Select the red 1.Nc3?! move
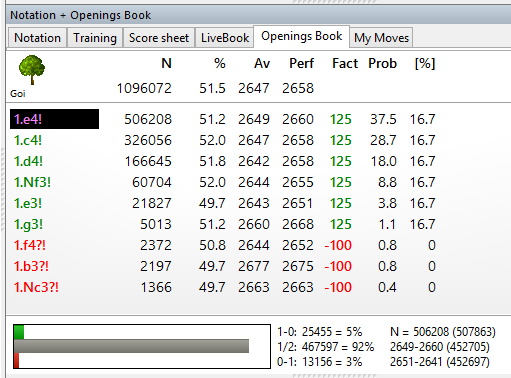Viewport: 511px width, 378px height. (x=36, y=287)
